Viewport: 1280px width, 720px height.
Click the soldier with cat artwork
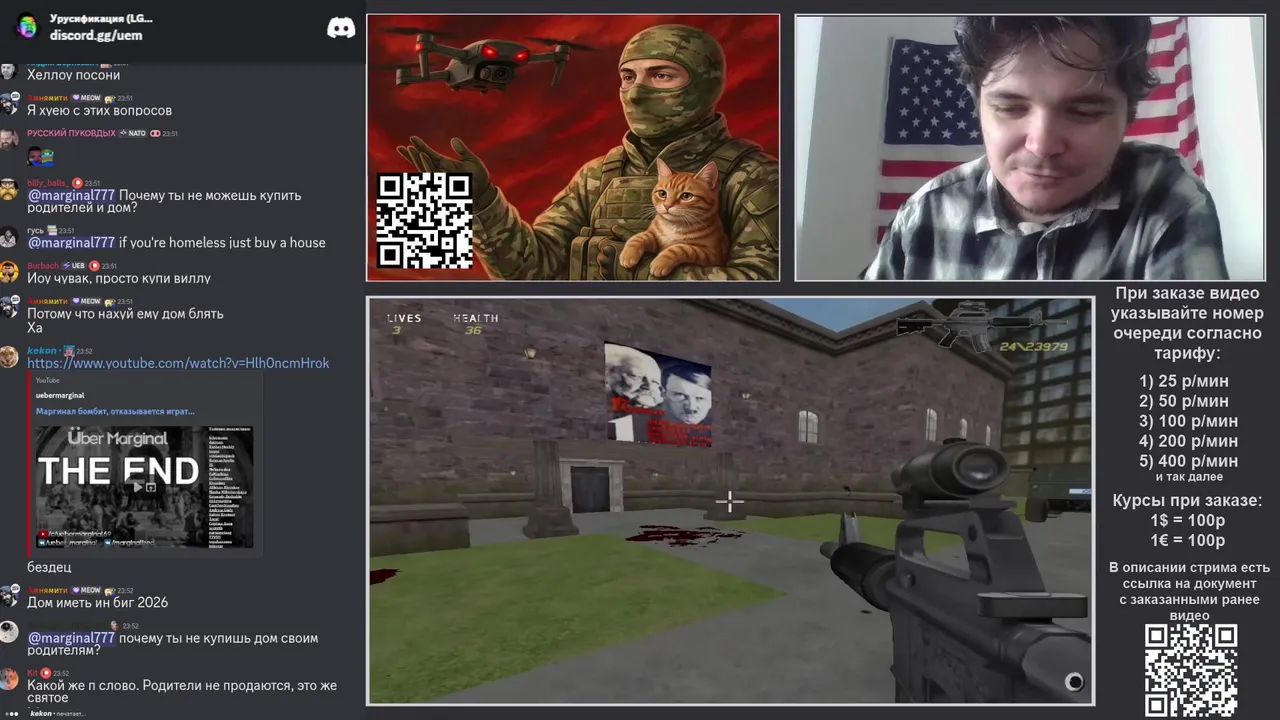(x=573, y=147)
